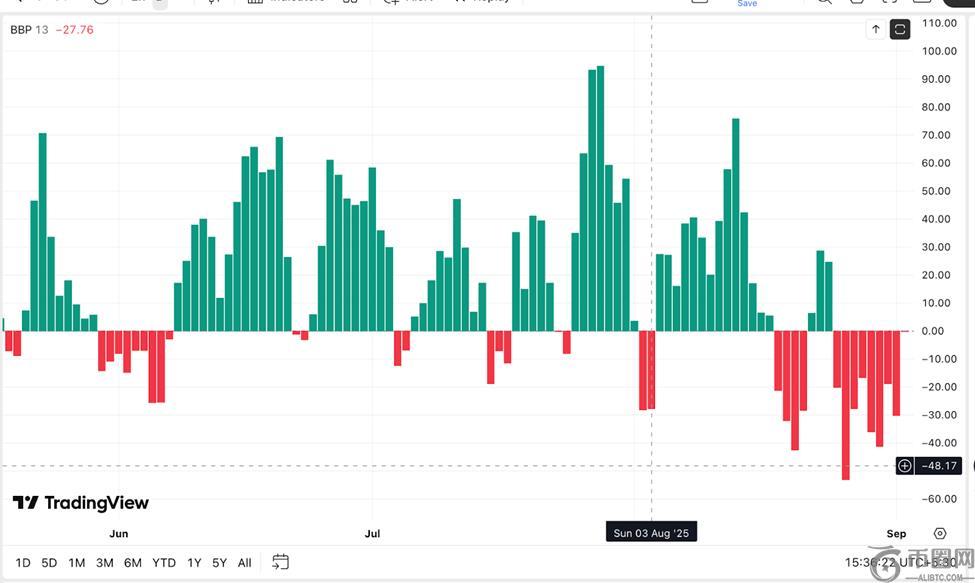This screenshot has width=975, height=583.
Task: Click Save at the top toolbar
Action: [747, 4]
